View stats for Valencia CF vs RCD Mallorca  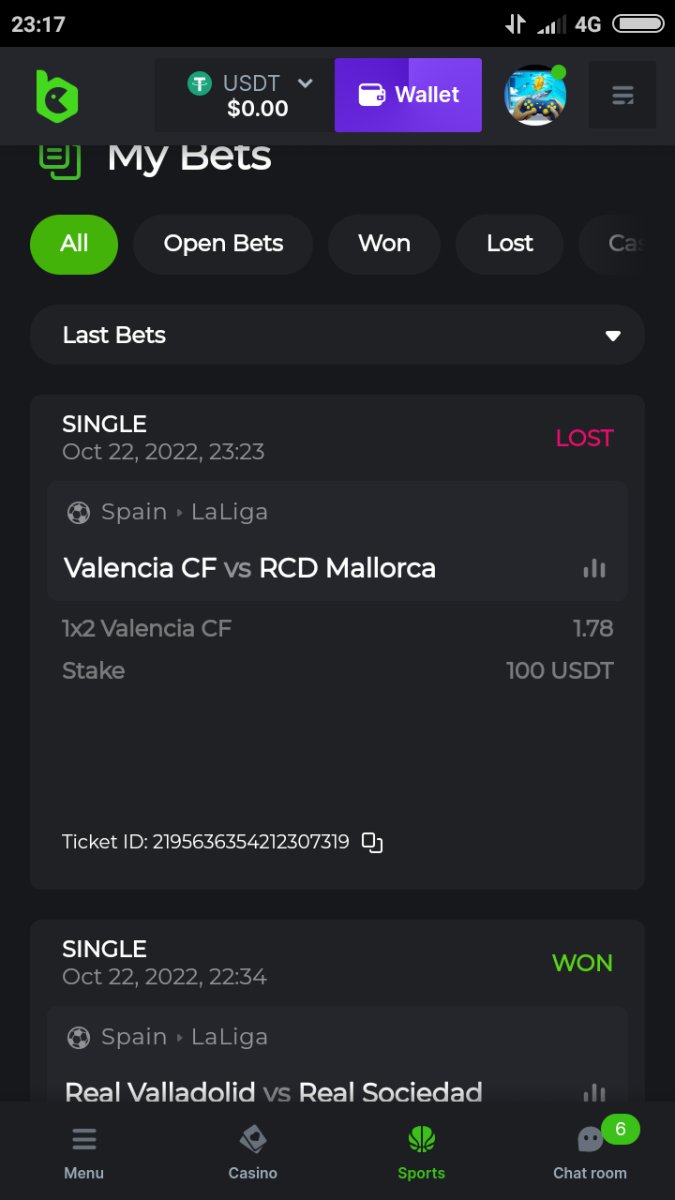594,568
